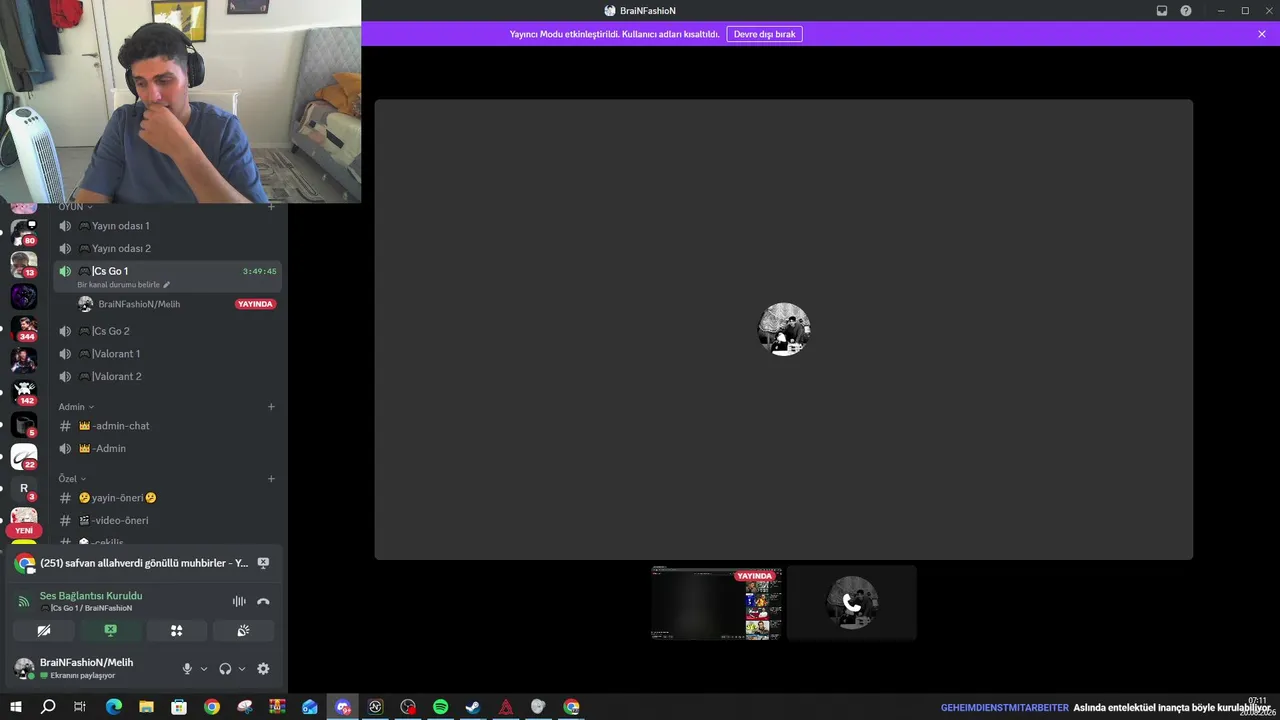
Task: Open the R server with 3 notifications
Action: tap(24, 489)
